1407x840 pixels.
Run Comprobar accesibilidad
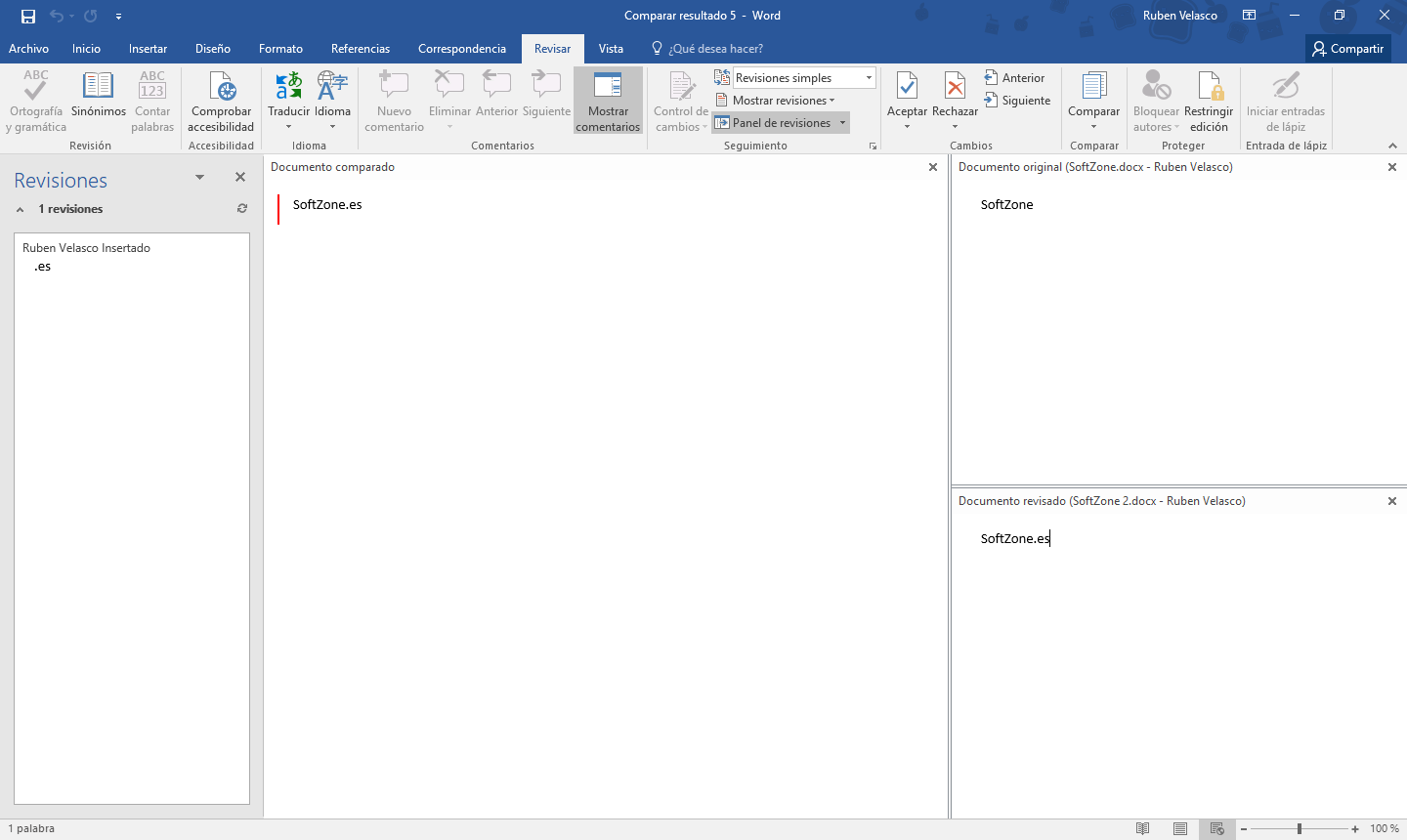221,102
